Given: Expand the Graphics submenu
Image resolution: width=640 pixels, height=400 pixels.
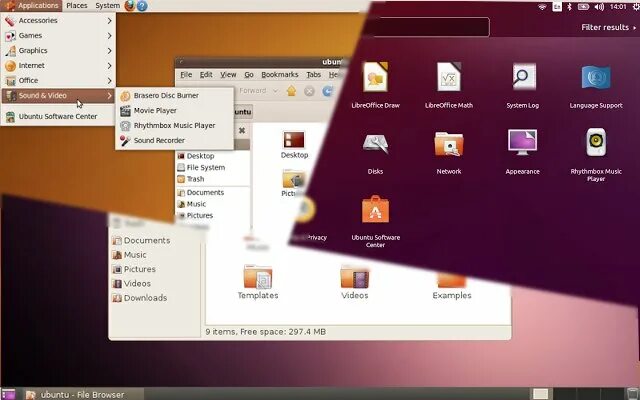Looking at the screenshot, I should click(x=58, y=51).
